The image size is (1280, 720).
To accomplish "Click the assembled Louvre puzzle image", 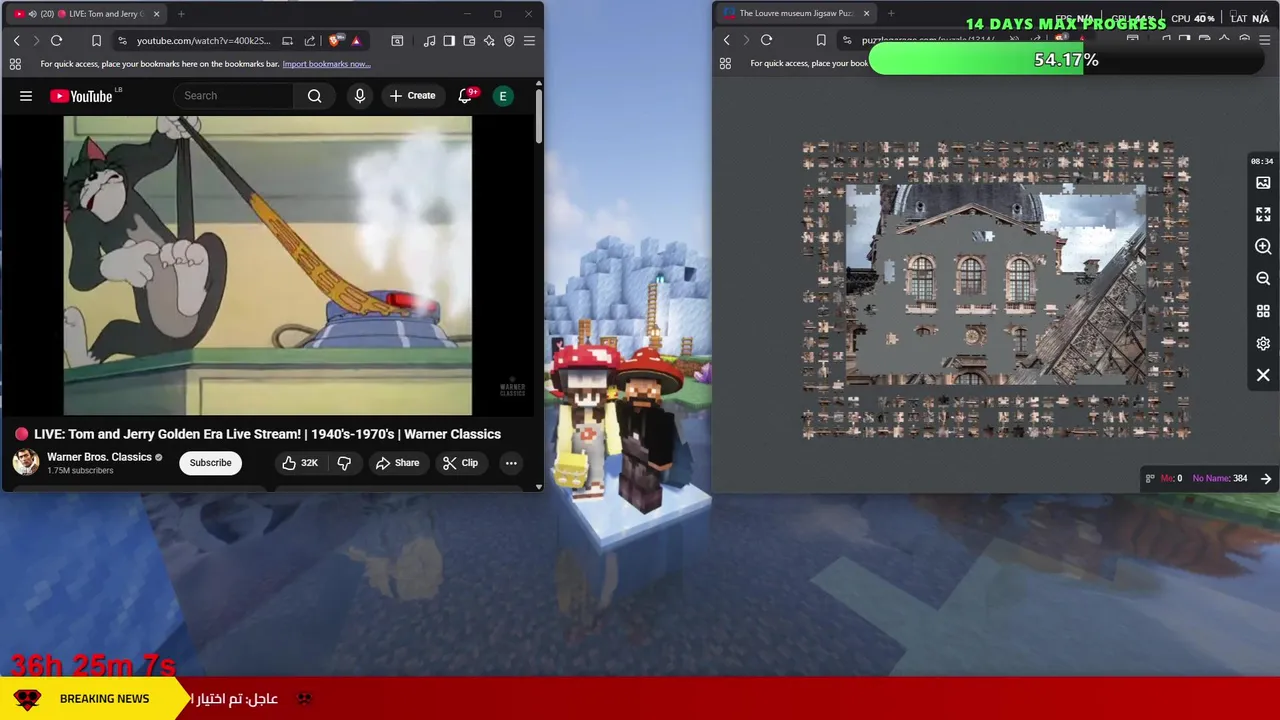I will pyautogui.click(x=997, y=284).
